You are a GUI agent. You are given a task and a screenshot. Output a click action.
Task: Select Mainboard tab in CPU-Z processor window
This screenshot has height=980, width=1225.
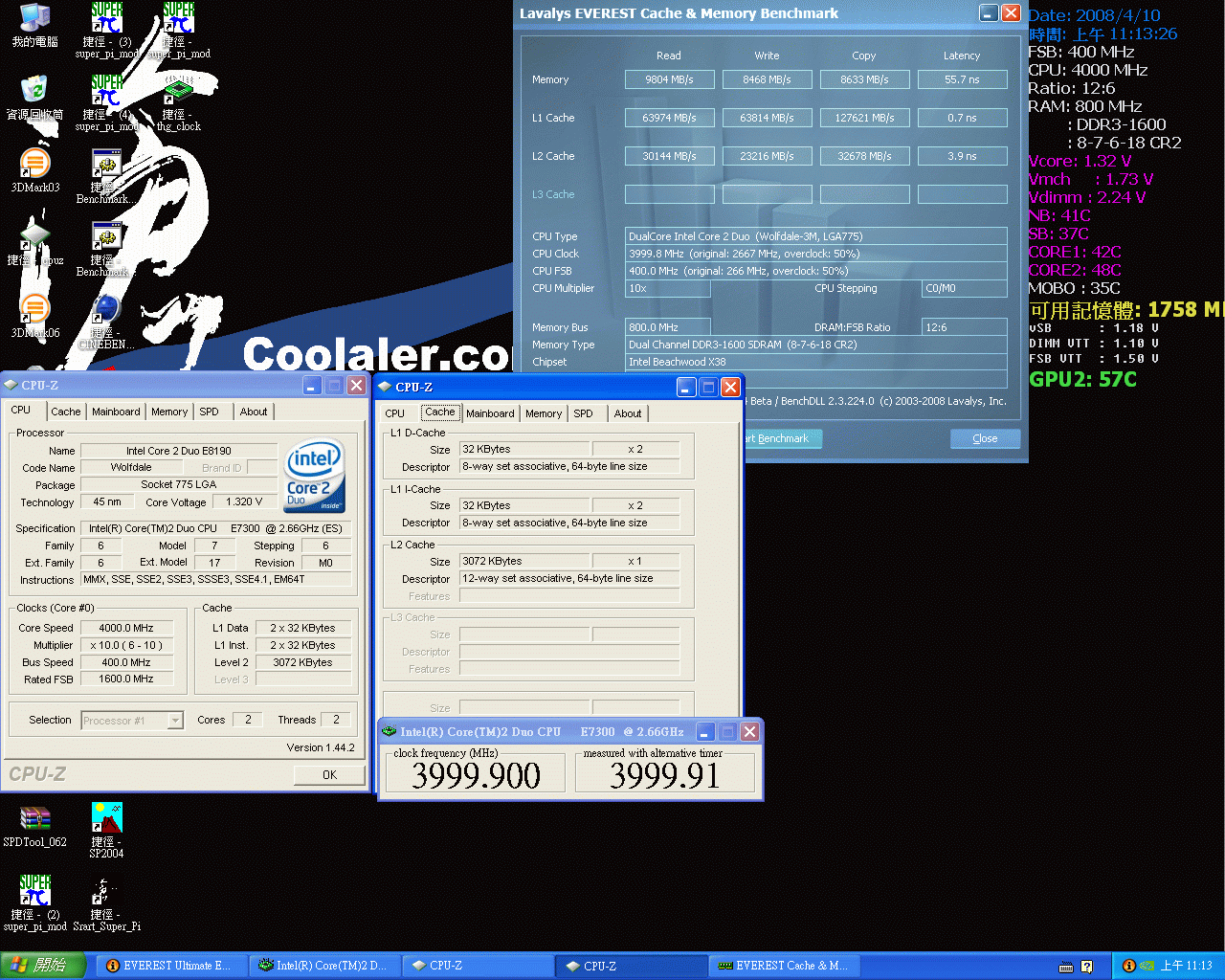click(x=116, y=412)
